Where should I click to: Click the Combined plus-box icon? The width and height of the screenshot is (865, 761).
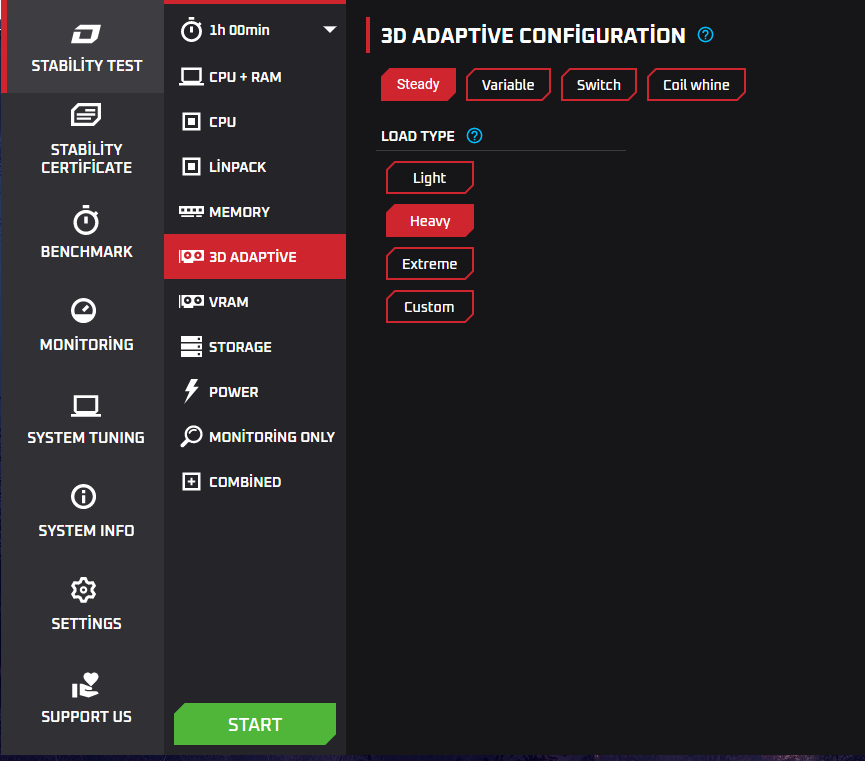[191, 481]
